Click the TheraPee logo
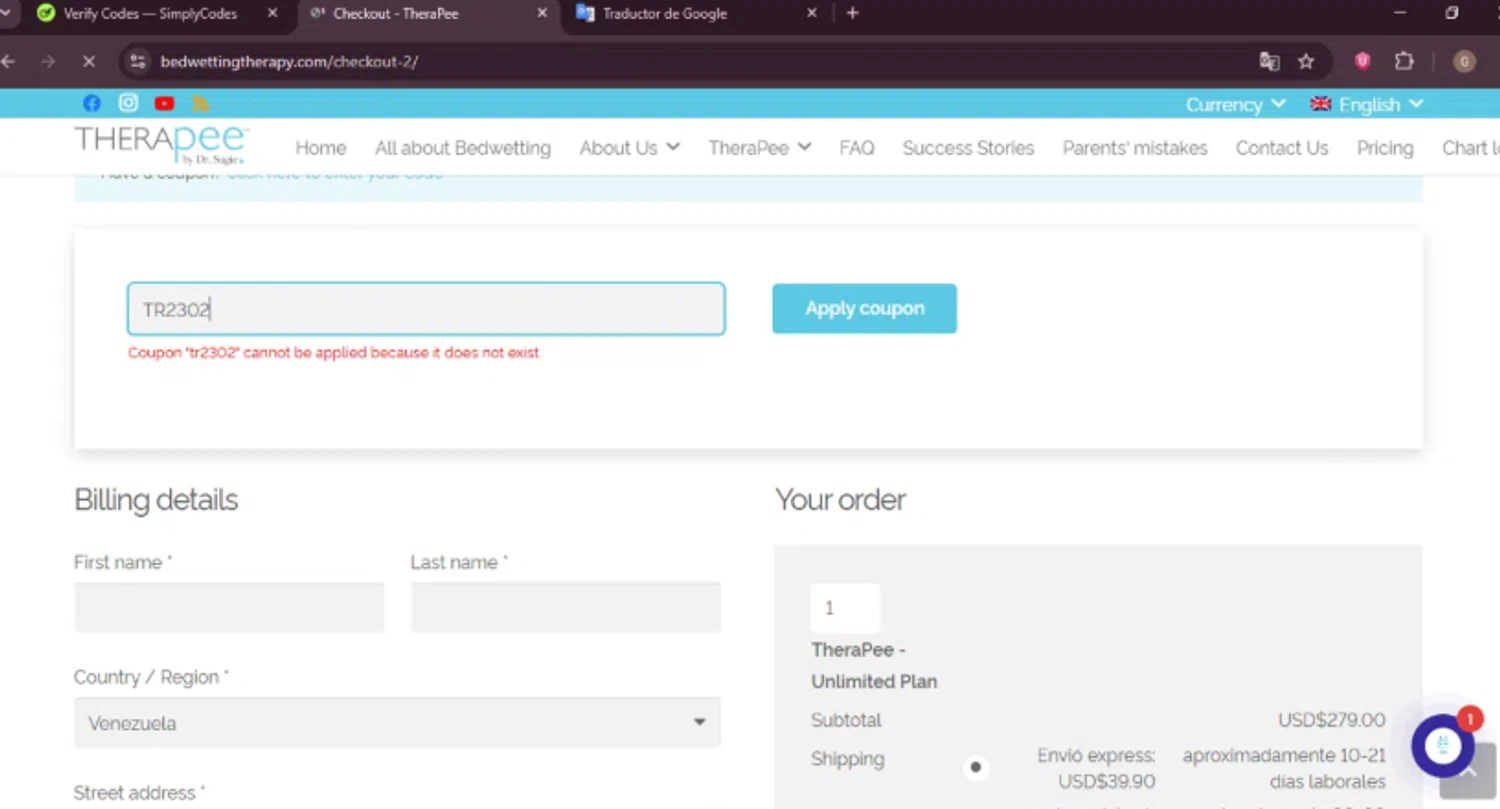The height and width of the screenshot is (809, 1500). (161, 145)
